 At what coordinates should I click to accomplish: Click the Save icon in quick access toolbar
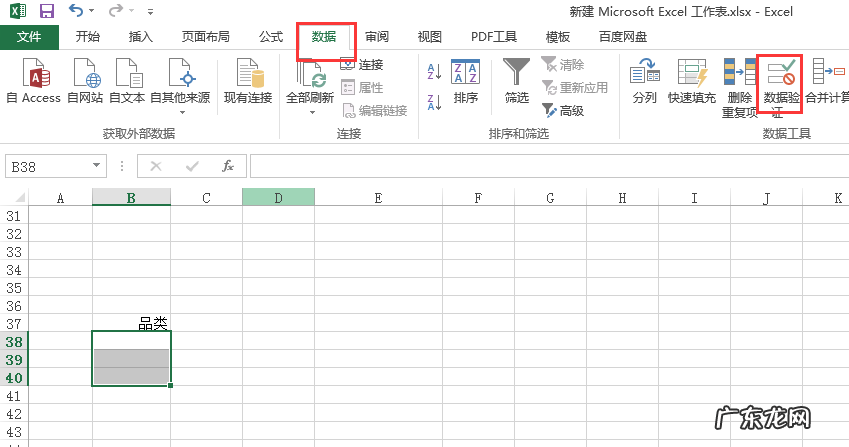point(47,11)
